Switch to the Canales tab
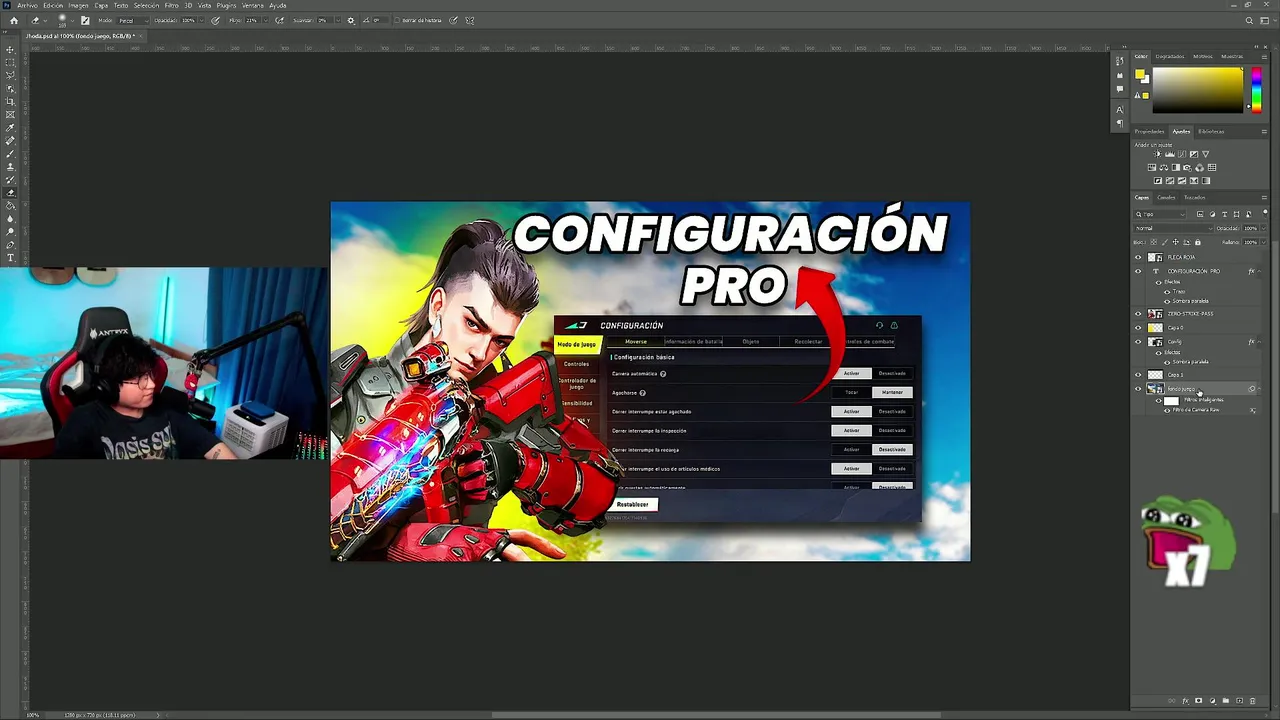1280x720 pixels. (1166, 197)
